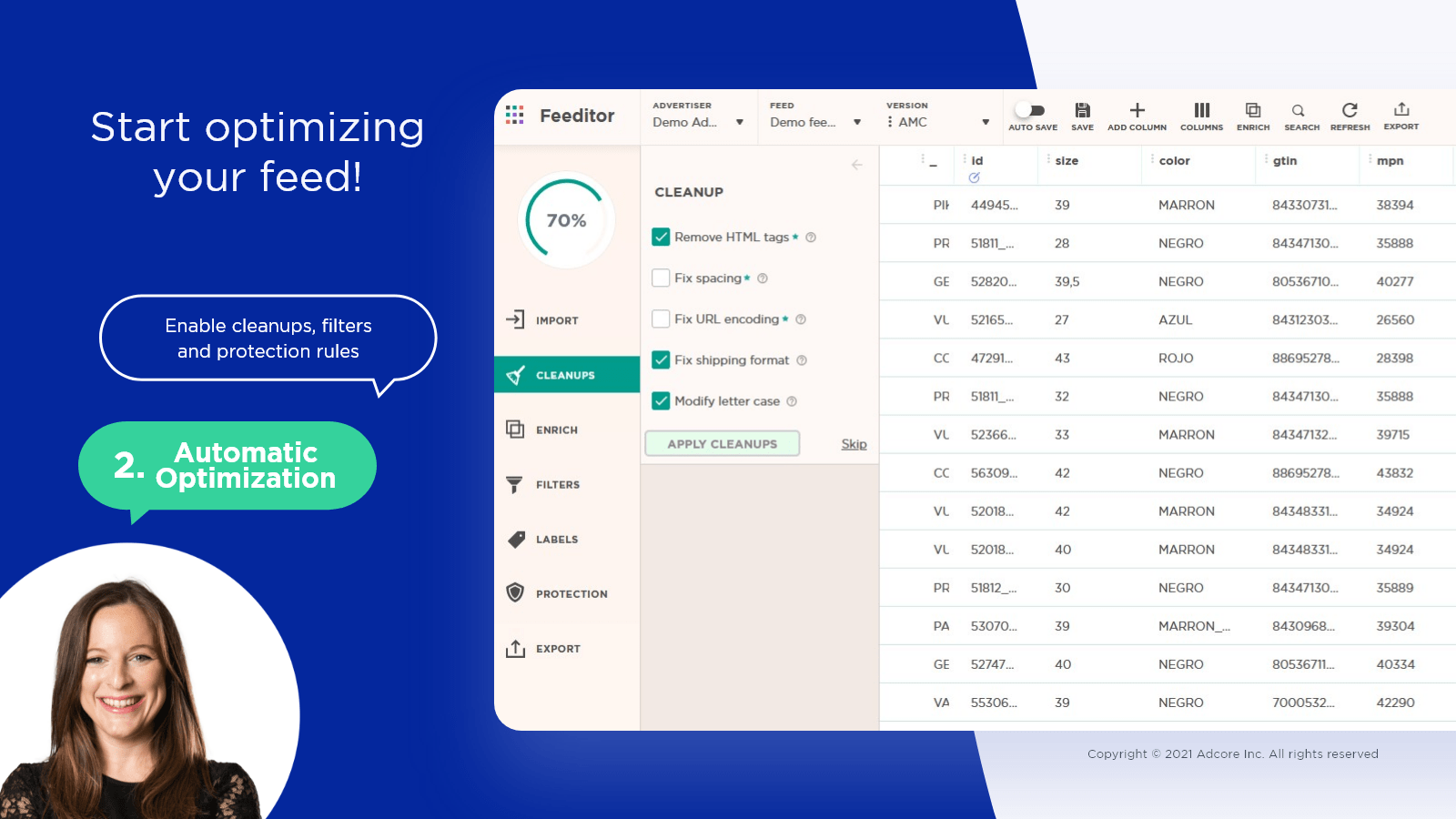This screenshot has width=1456, height=819.
Task: Click the Enrich toolbar icon
Action: click(x=1253, y=111)
